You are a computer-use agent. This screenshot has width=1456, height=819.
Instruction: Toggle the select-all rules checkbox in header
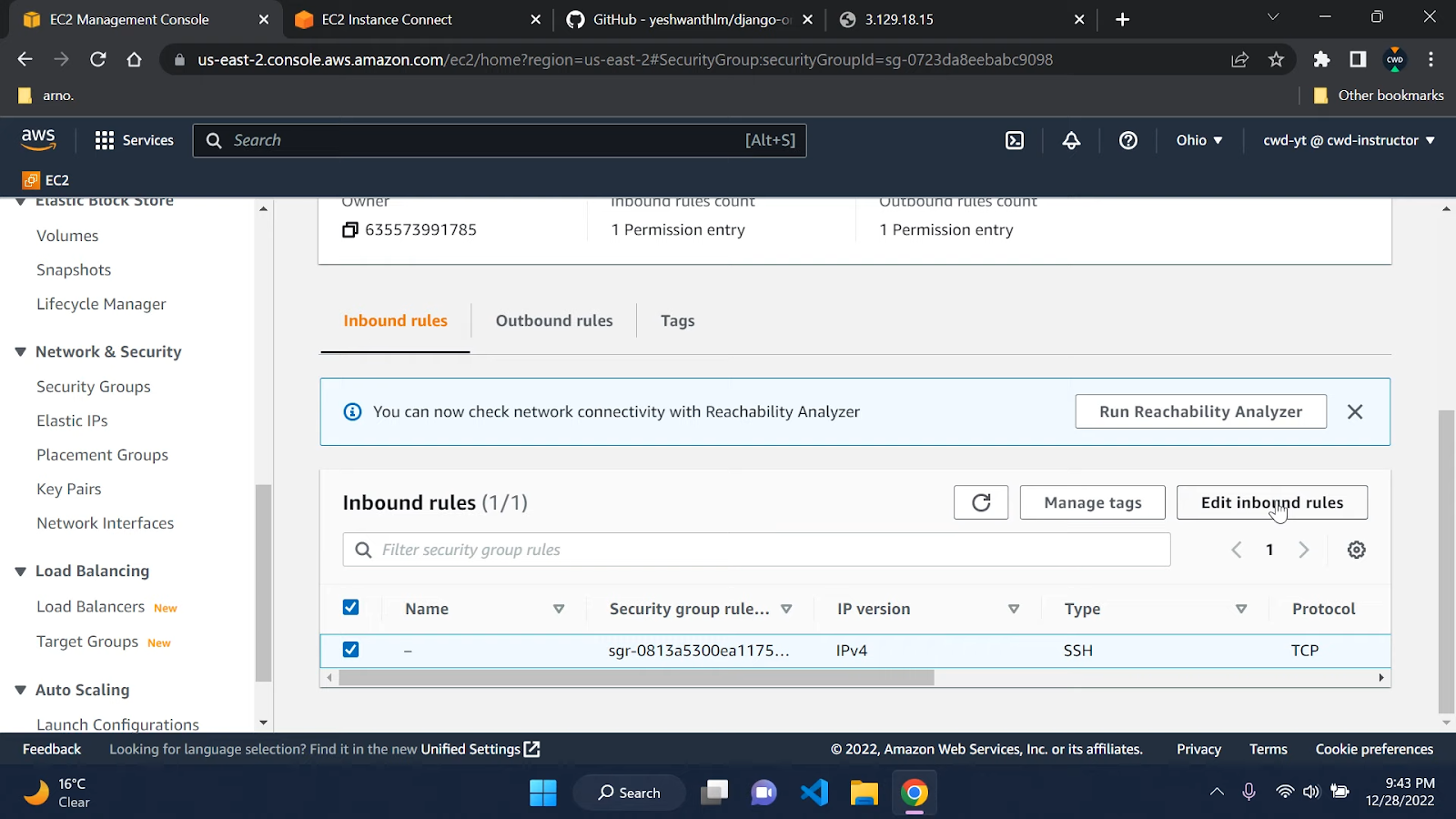(x=350, y=607)
